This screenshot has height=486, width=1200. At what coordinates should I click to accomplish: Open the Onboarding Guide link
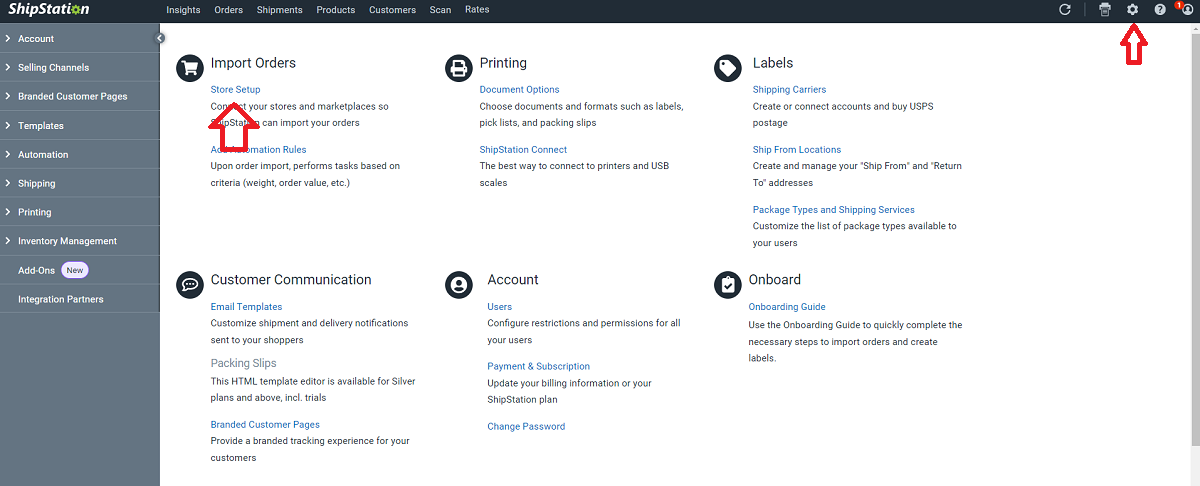787,307
